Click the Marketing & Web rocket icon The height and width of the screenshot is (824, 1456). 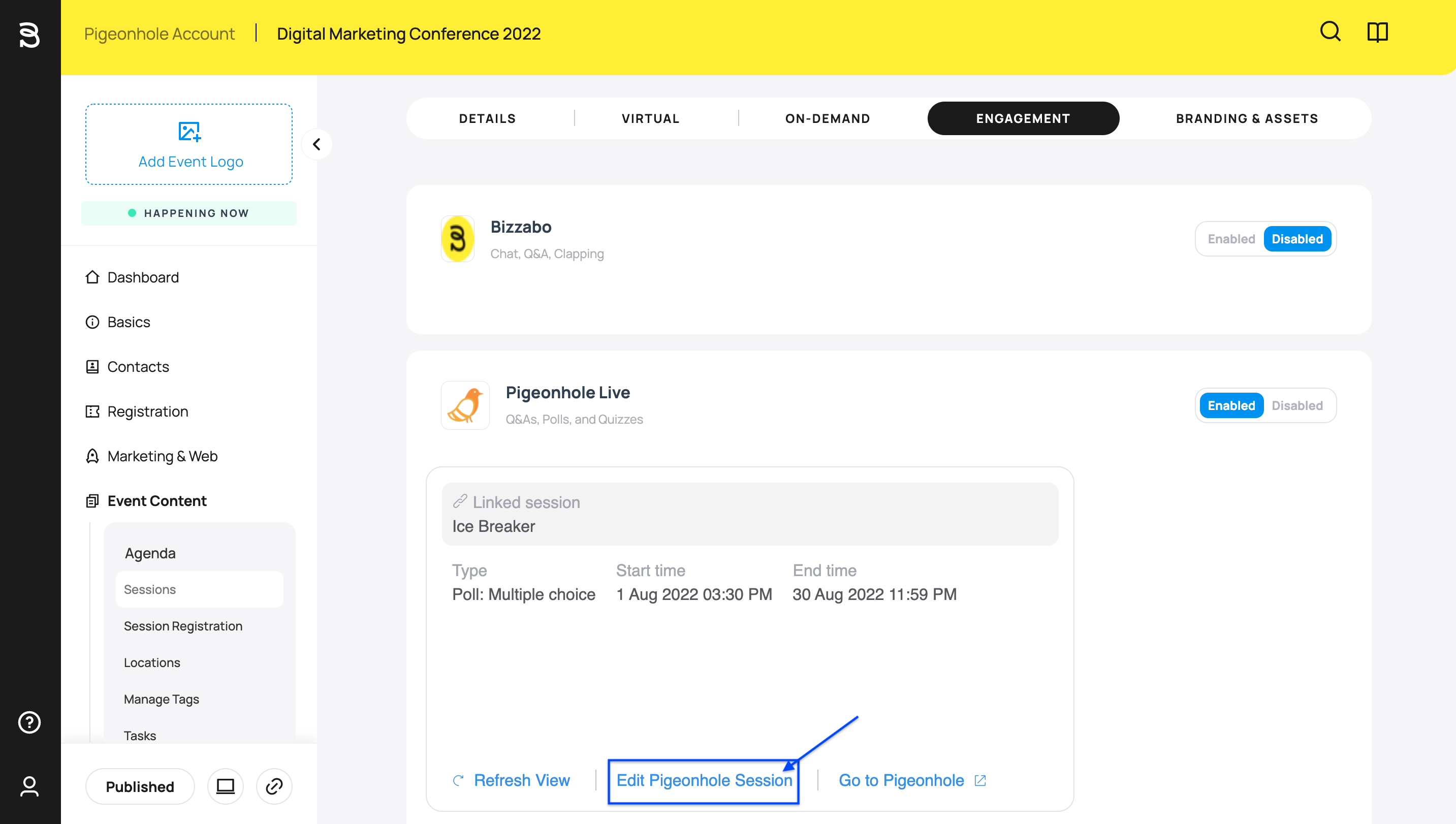[92, 456]
